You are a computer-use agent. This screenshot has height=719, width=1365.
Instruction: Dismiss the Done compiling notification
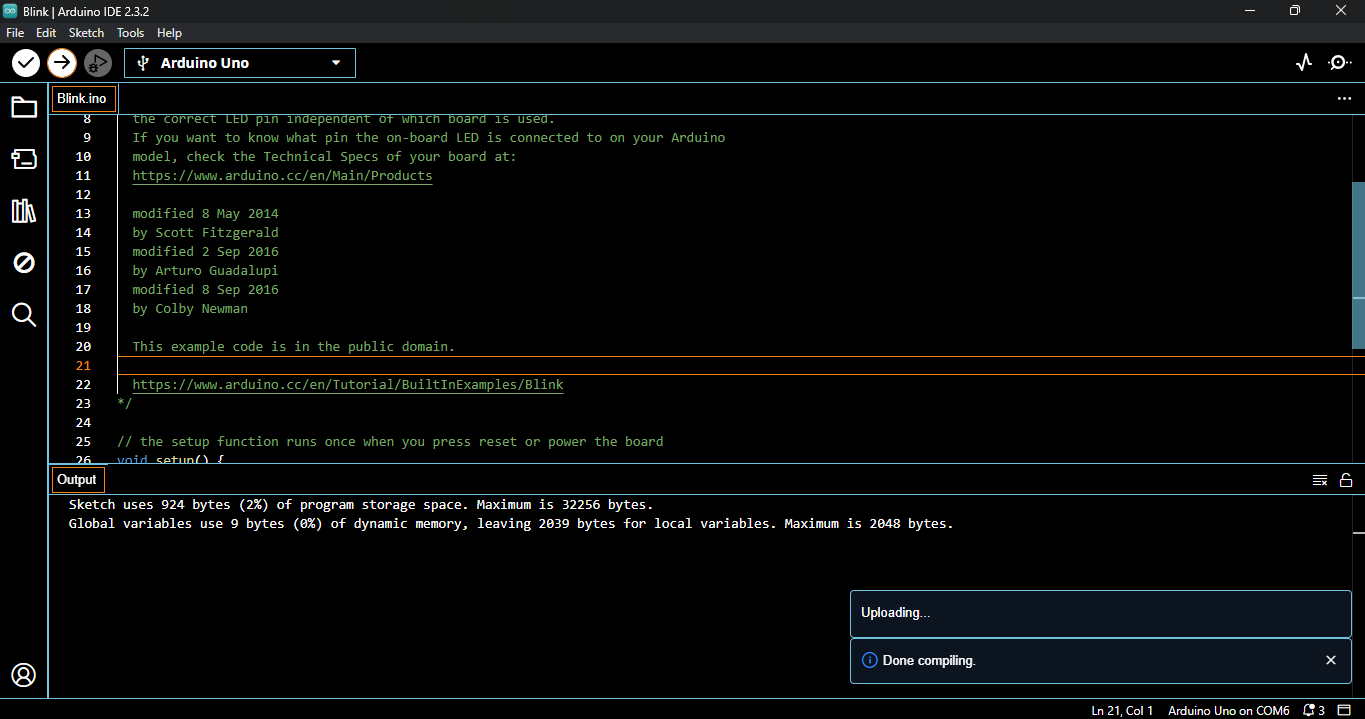point(1330,660)
